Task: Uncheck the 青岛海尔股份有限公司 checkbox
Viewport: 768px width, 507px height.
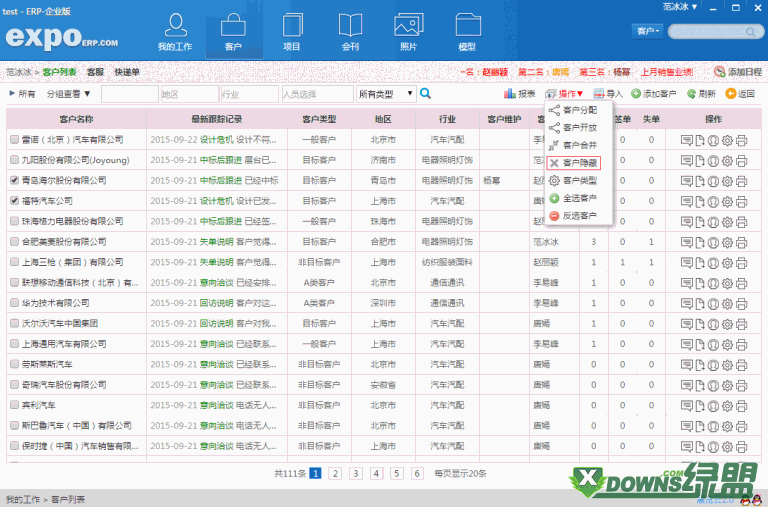Action: click(14, 180)
